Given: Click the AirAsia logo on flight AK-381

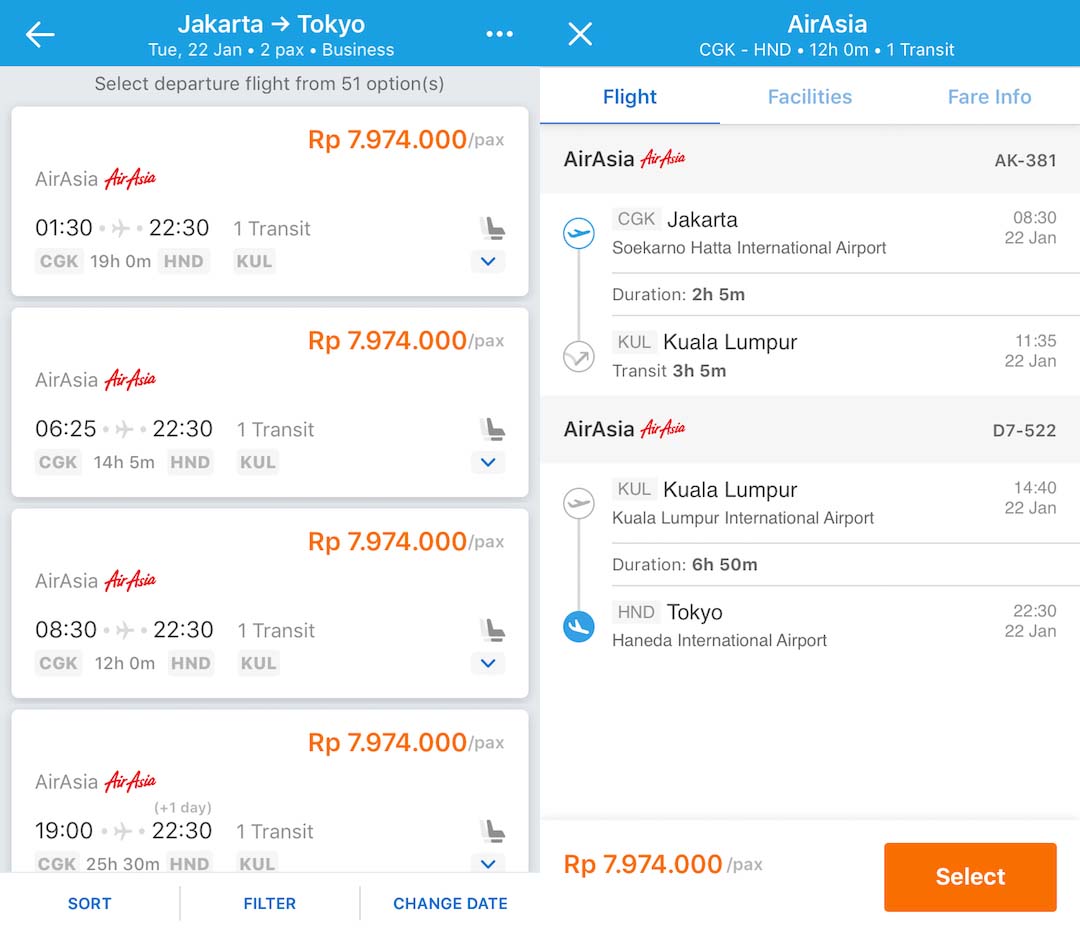Looking at the screenshot, I should point(664,158).
